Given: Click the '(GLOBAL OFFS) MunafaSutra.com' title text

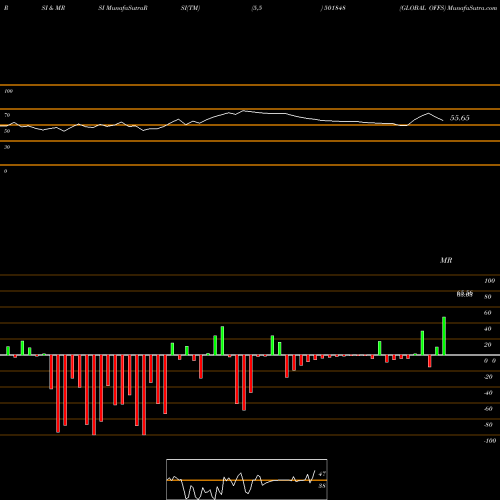Looking at the screenshot, I should (x=448, y=8).
